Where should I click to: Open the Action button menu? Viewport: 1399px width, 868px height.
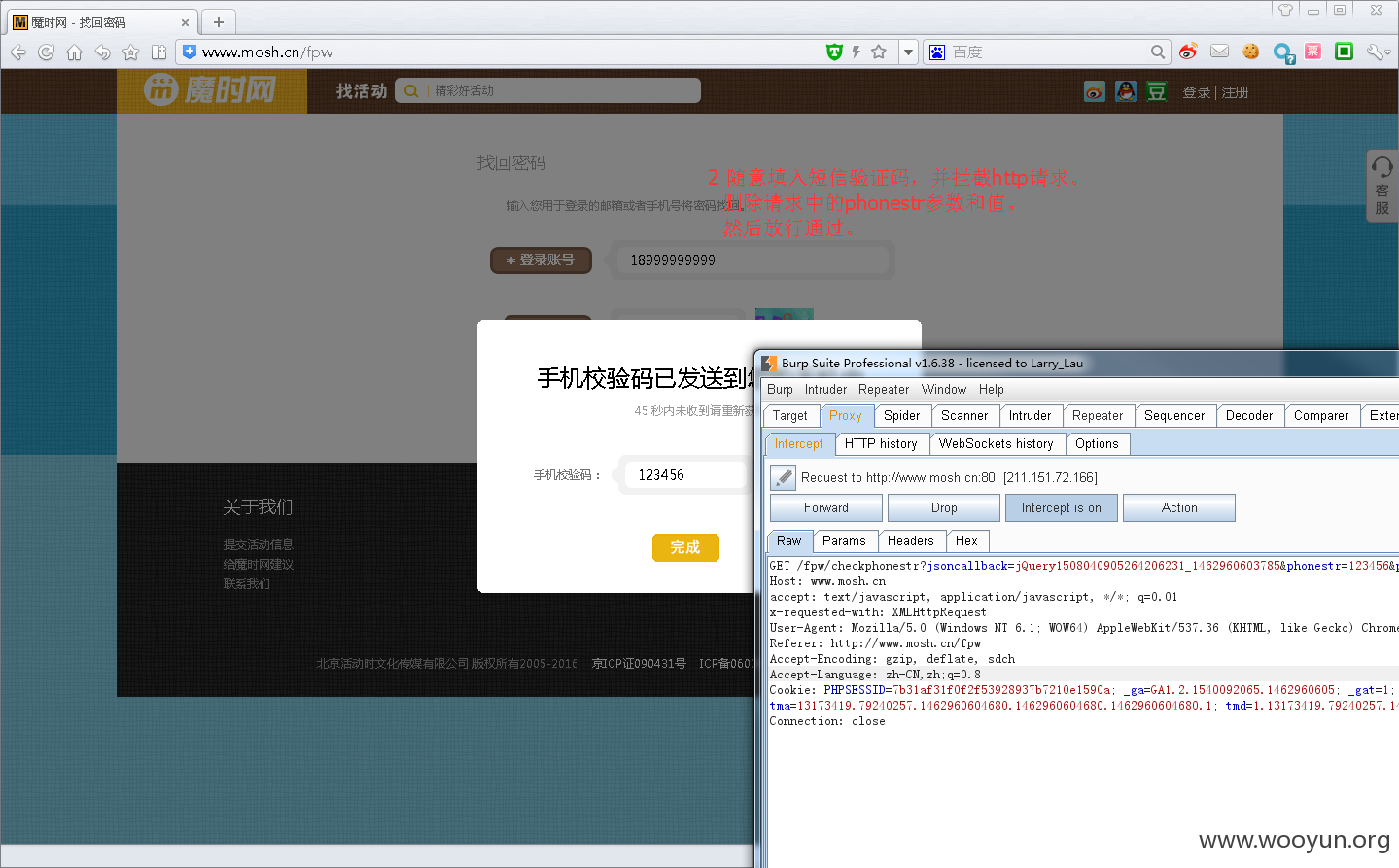(1179, 507)
